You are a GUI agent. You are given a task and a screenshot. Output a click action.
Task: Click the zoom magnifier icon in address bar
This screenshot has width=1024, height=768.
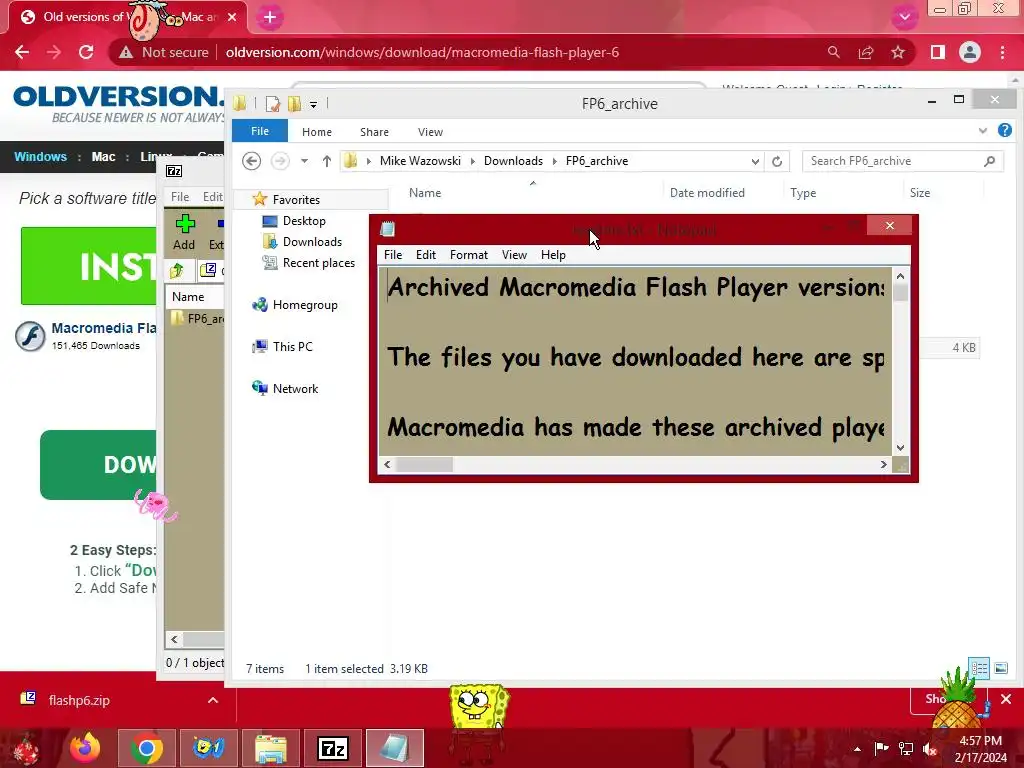pos(833,52)
